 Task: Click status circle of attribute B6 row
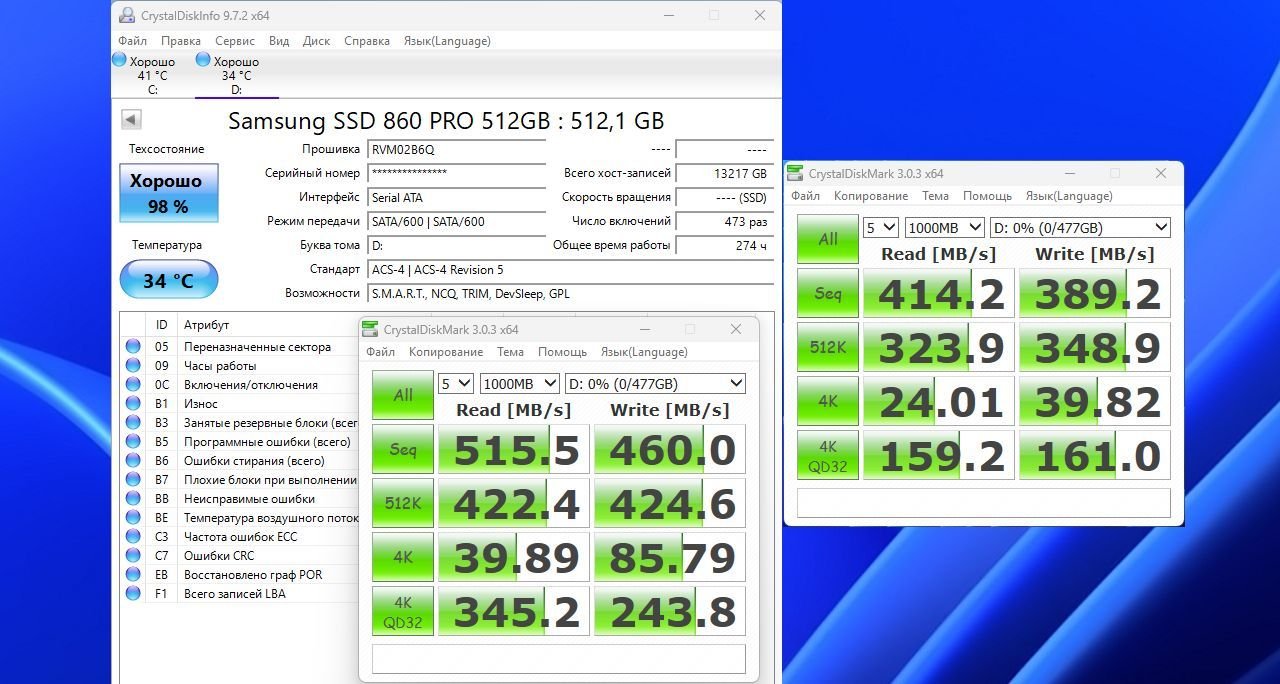[x=133, y=461]
